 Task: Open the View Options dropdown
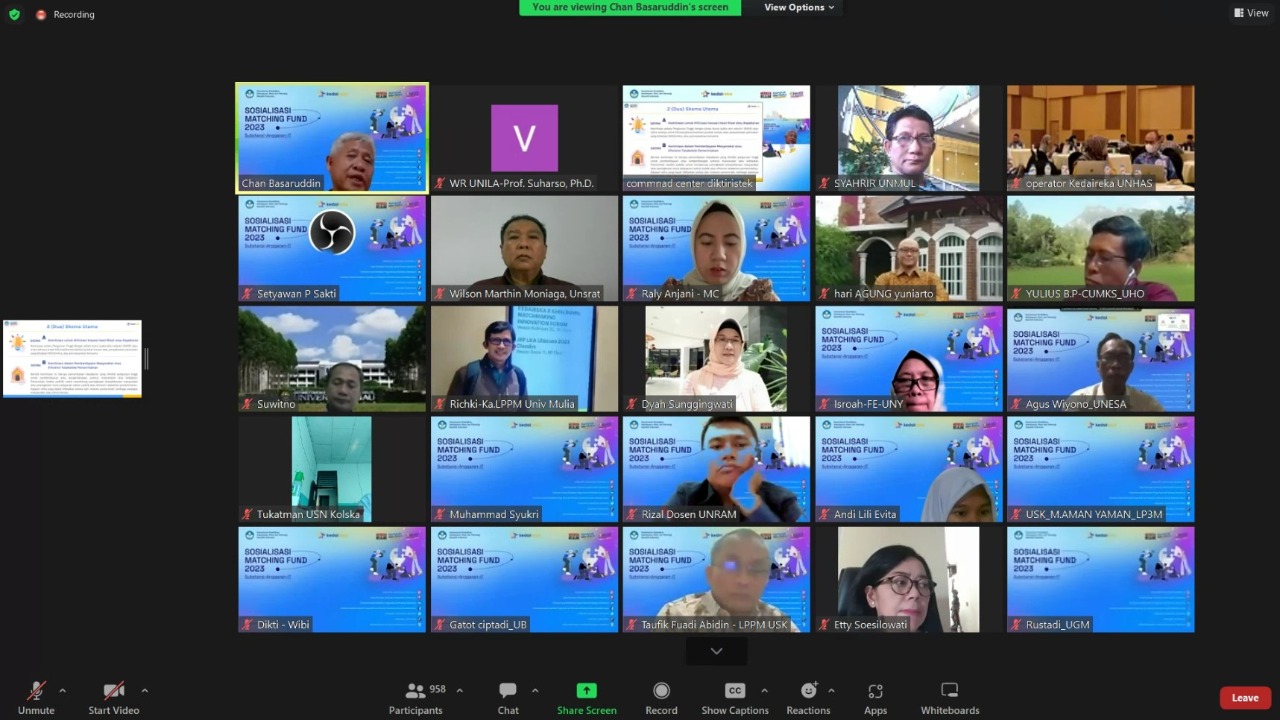pos(799,8)
